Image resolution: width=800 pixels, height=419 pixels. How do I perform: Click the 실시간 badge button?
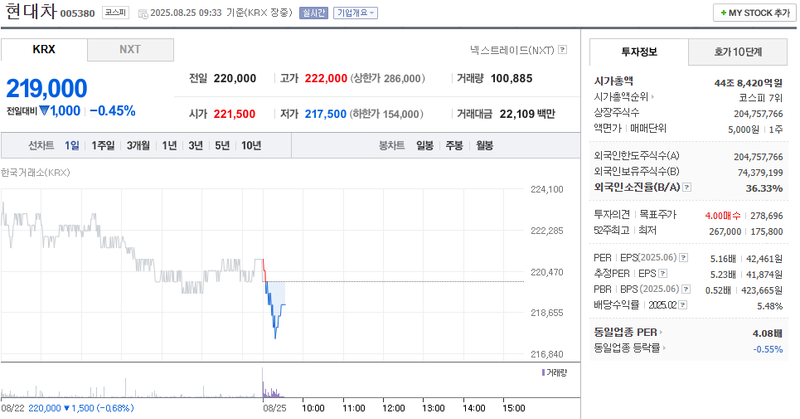(313, 13)
